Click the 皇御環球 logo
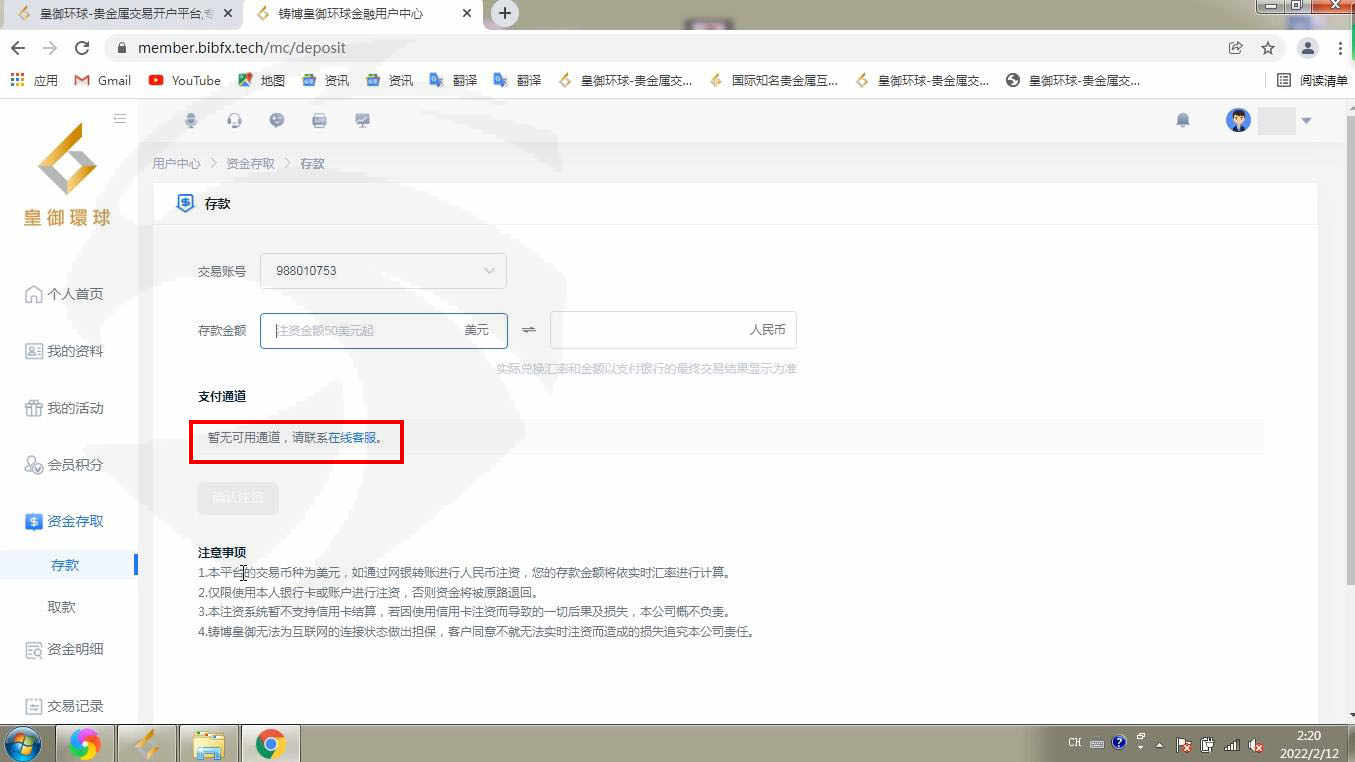Screen dimensions: 1355x762 68,176
